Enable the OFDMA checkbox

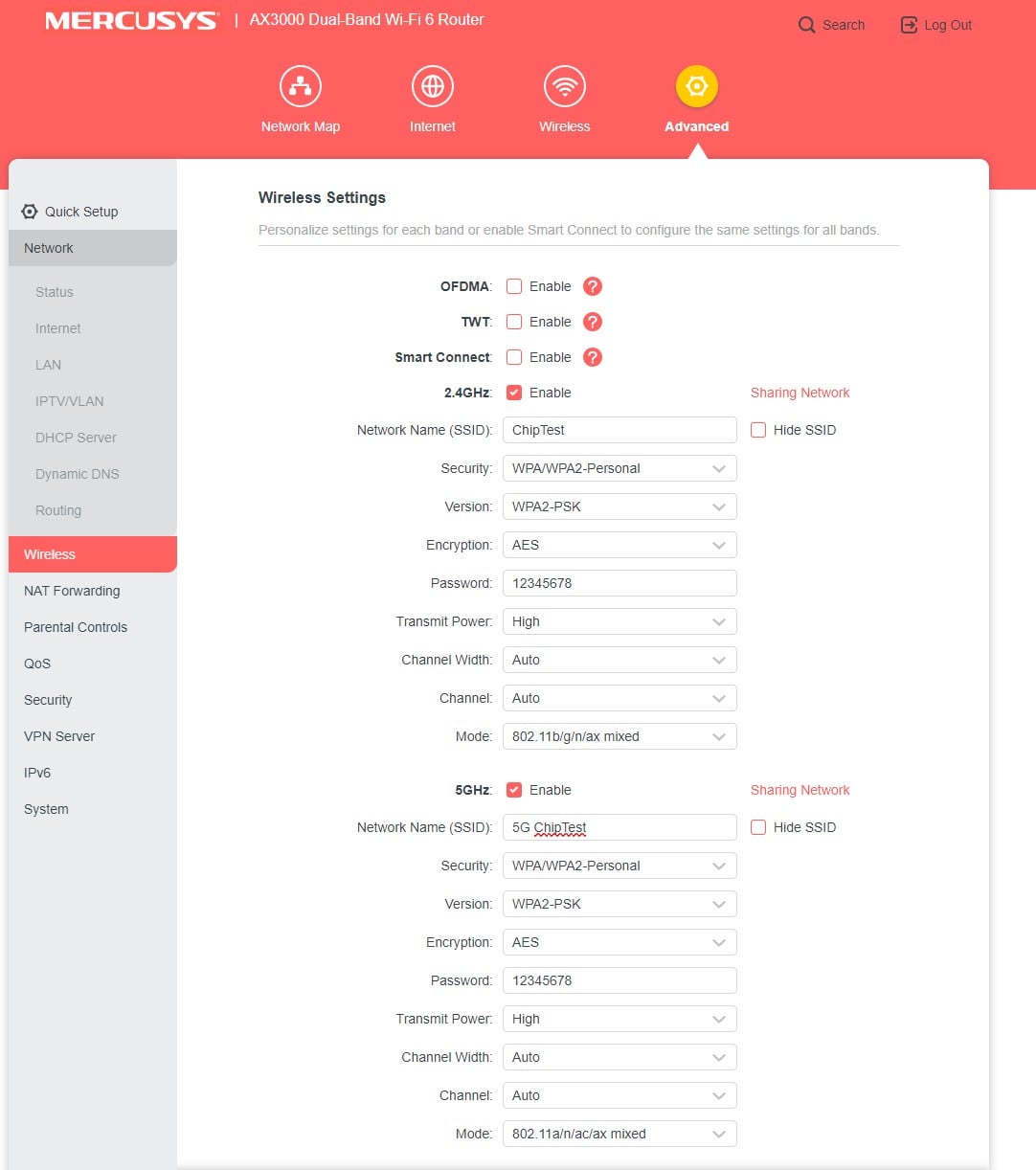(514, 286)
